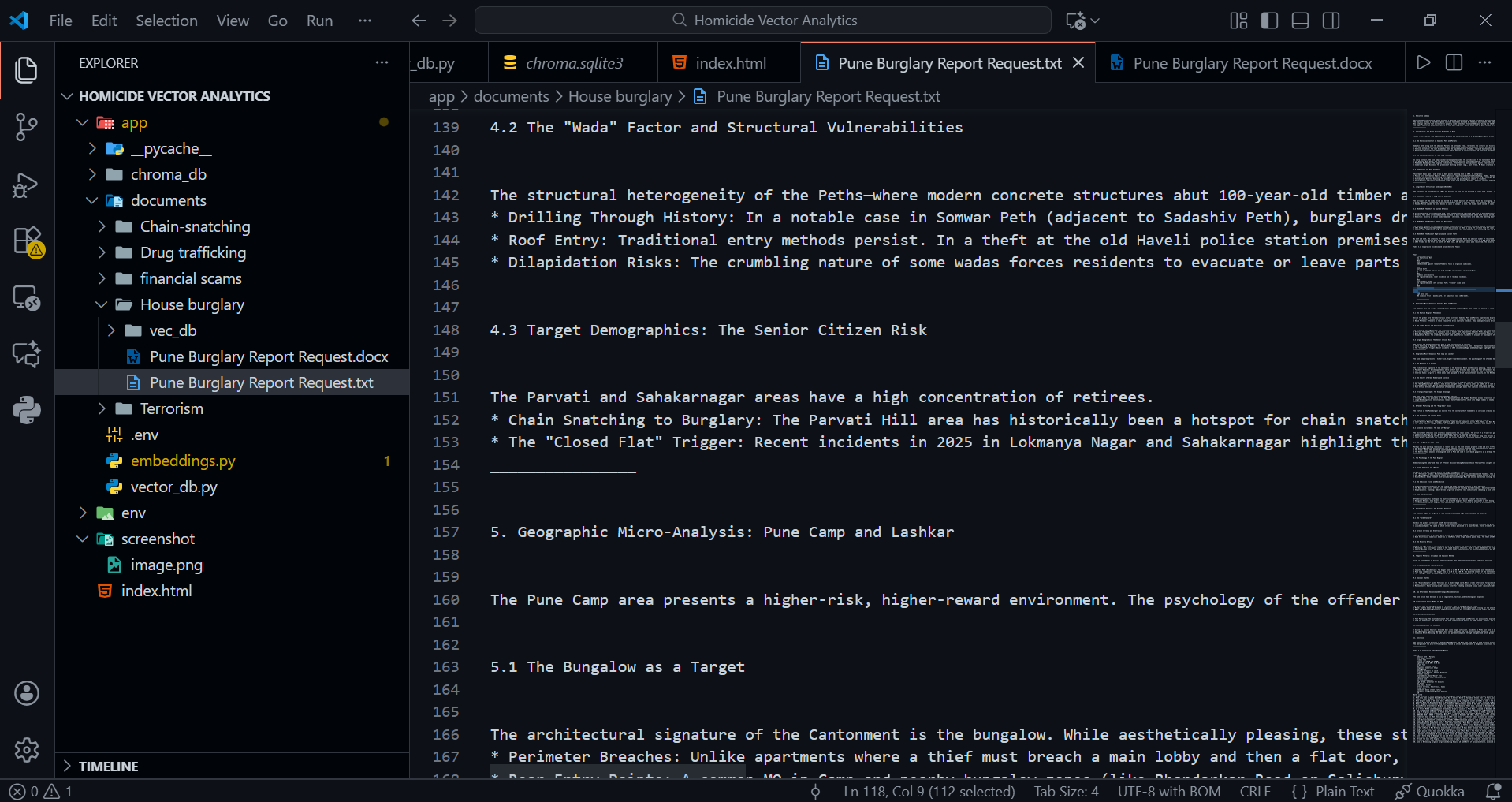Open the Remote Explorer view
1512x802 pixels.
[26, 298]
